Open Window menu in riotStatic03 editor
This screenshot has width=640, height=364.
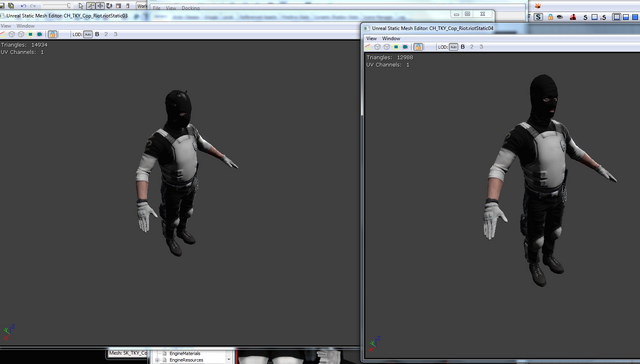tap(25, 26)
